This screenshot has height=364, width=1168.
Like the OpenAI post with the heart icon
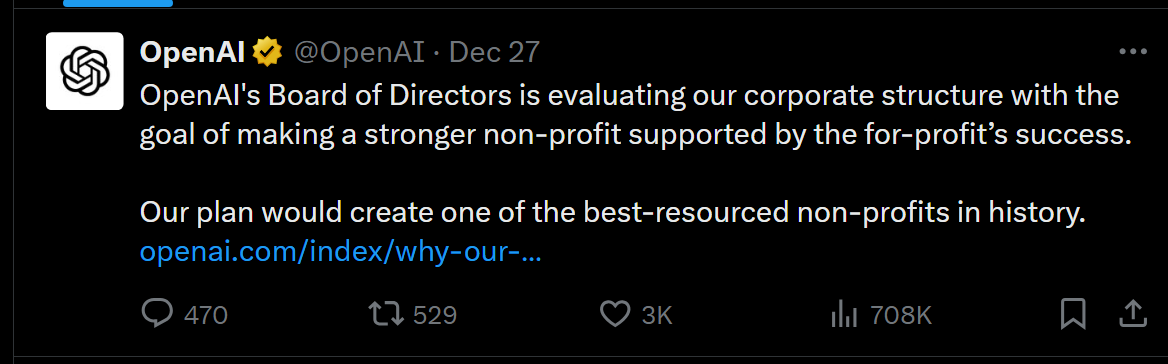coord(615,315)
